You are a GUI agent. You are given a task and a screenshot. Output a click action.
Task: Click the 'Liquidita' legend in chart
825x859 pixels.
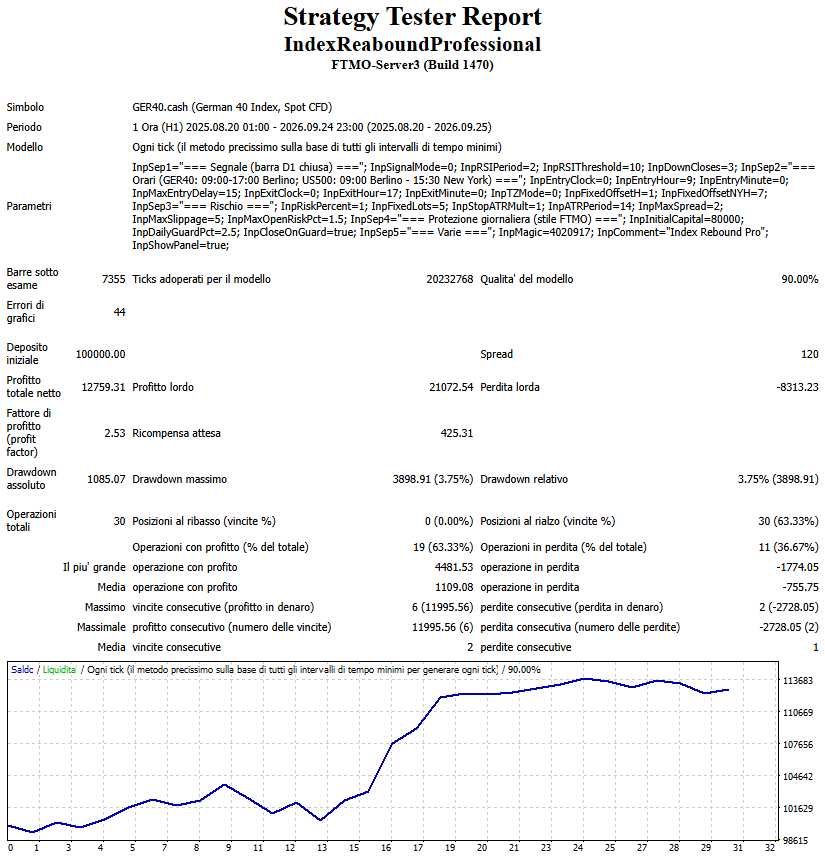point(59,670)
